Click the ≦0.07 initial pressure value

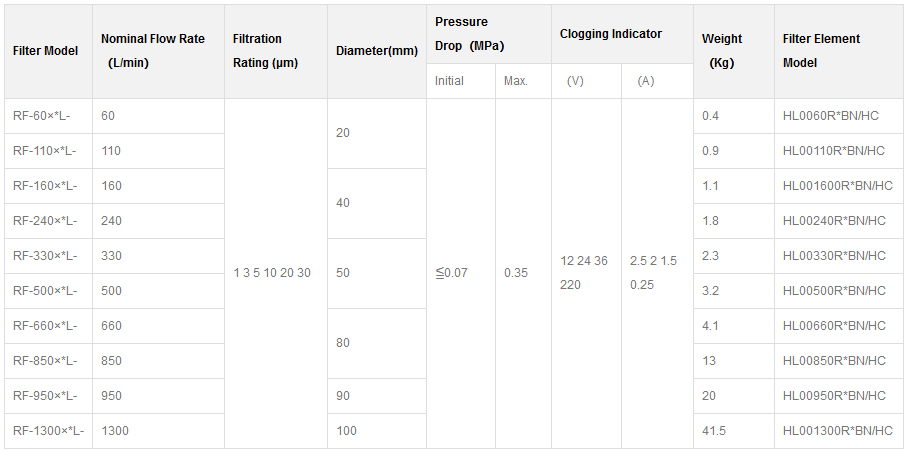coord(451,273)
